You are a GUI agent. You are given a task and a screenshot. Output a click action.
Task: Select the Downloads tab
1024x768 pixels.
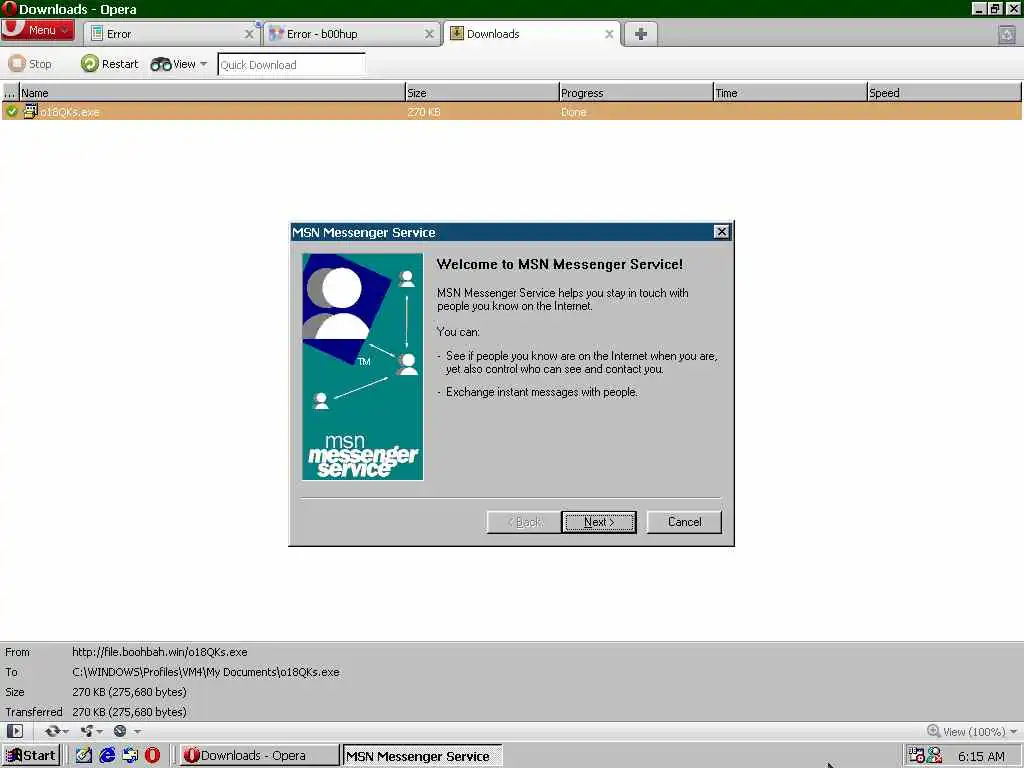(531, 34)
